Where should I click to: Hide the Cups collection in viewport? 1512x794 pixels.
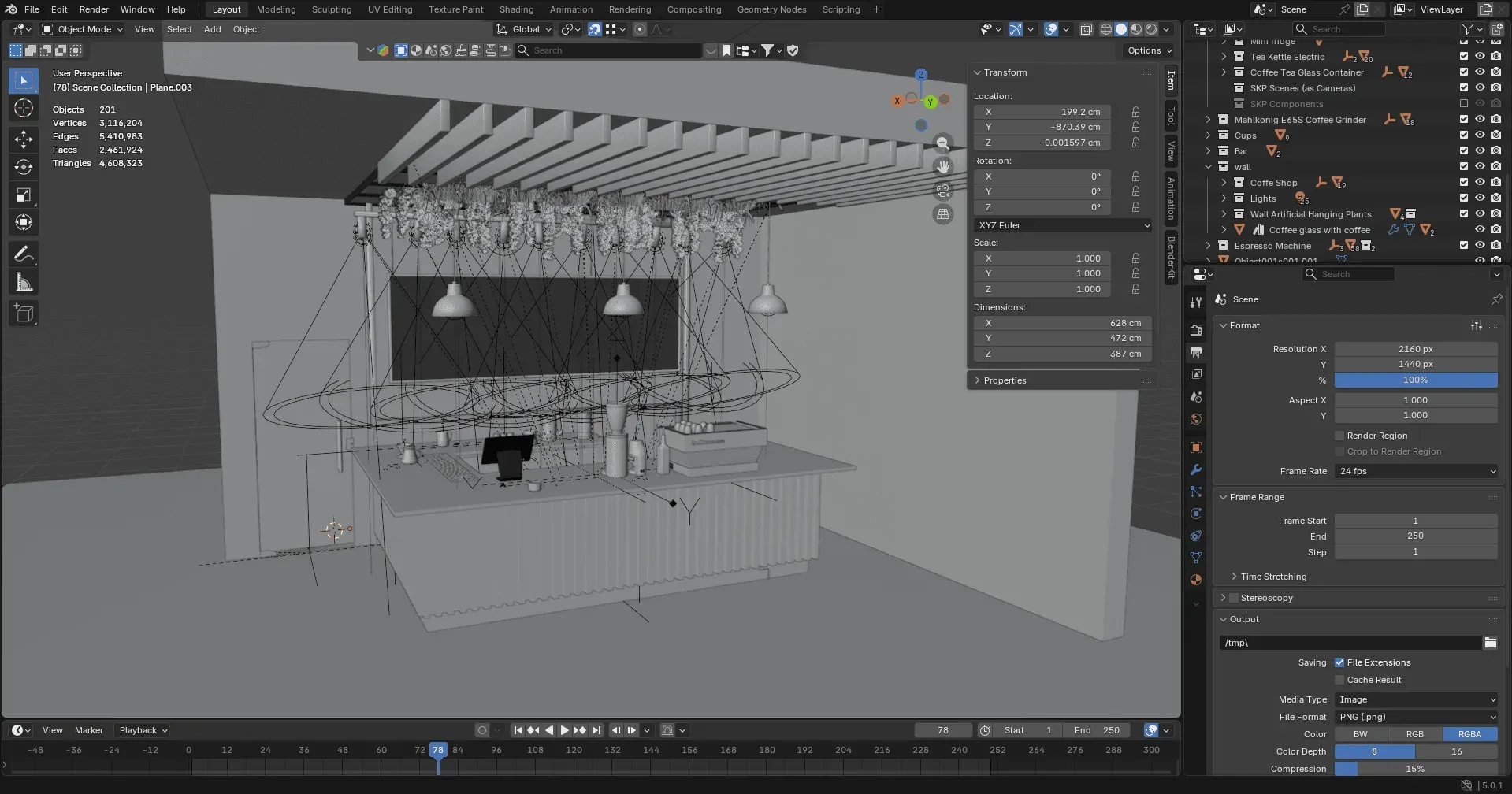pos(1480,135)
